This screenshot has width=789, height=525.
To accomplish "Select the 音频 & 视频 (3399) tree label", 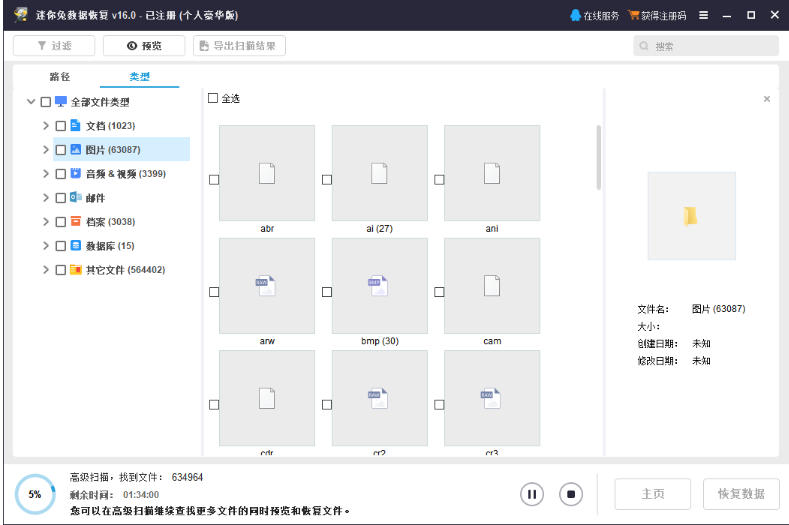I will pyautogui.click(x=126, y=174).
